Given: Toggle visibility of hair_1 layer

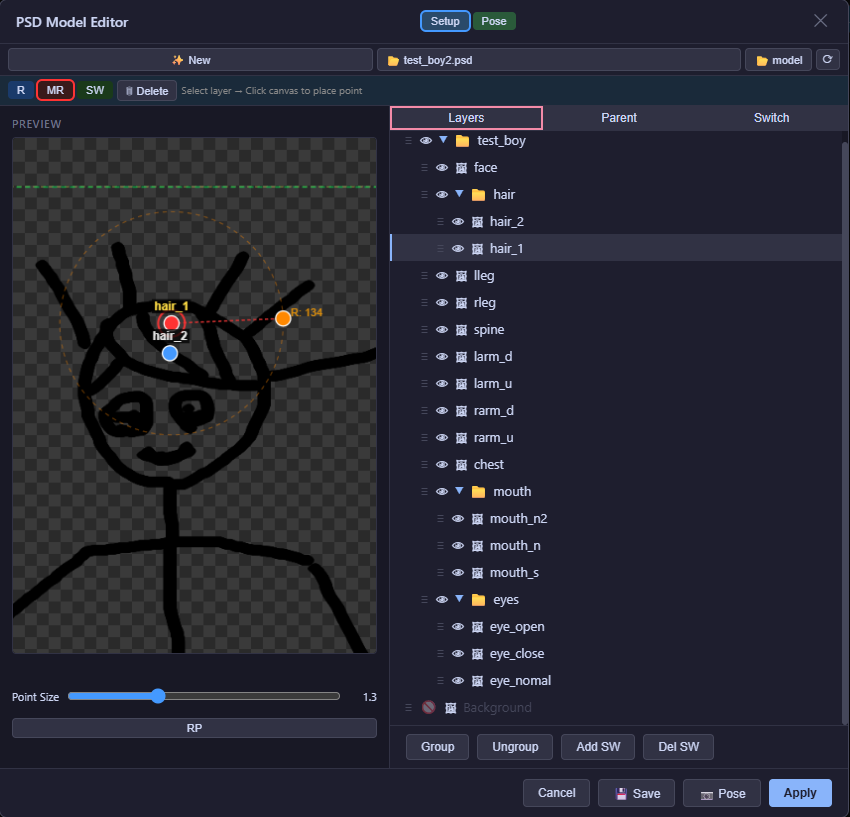Looking at the screenshot, I should pyautogui.click(x=458, y=249).
